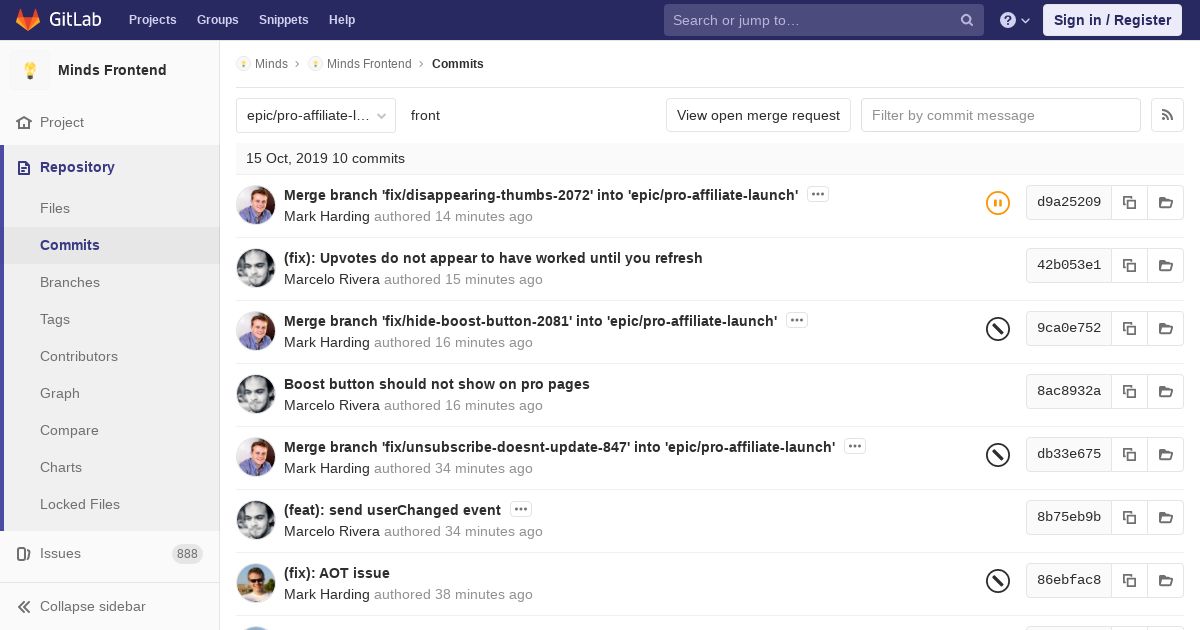1200x630 pixels.
Task: Click the 'front' path link beside branch selector
Action: [x=425, y=115]
